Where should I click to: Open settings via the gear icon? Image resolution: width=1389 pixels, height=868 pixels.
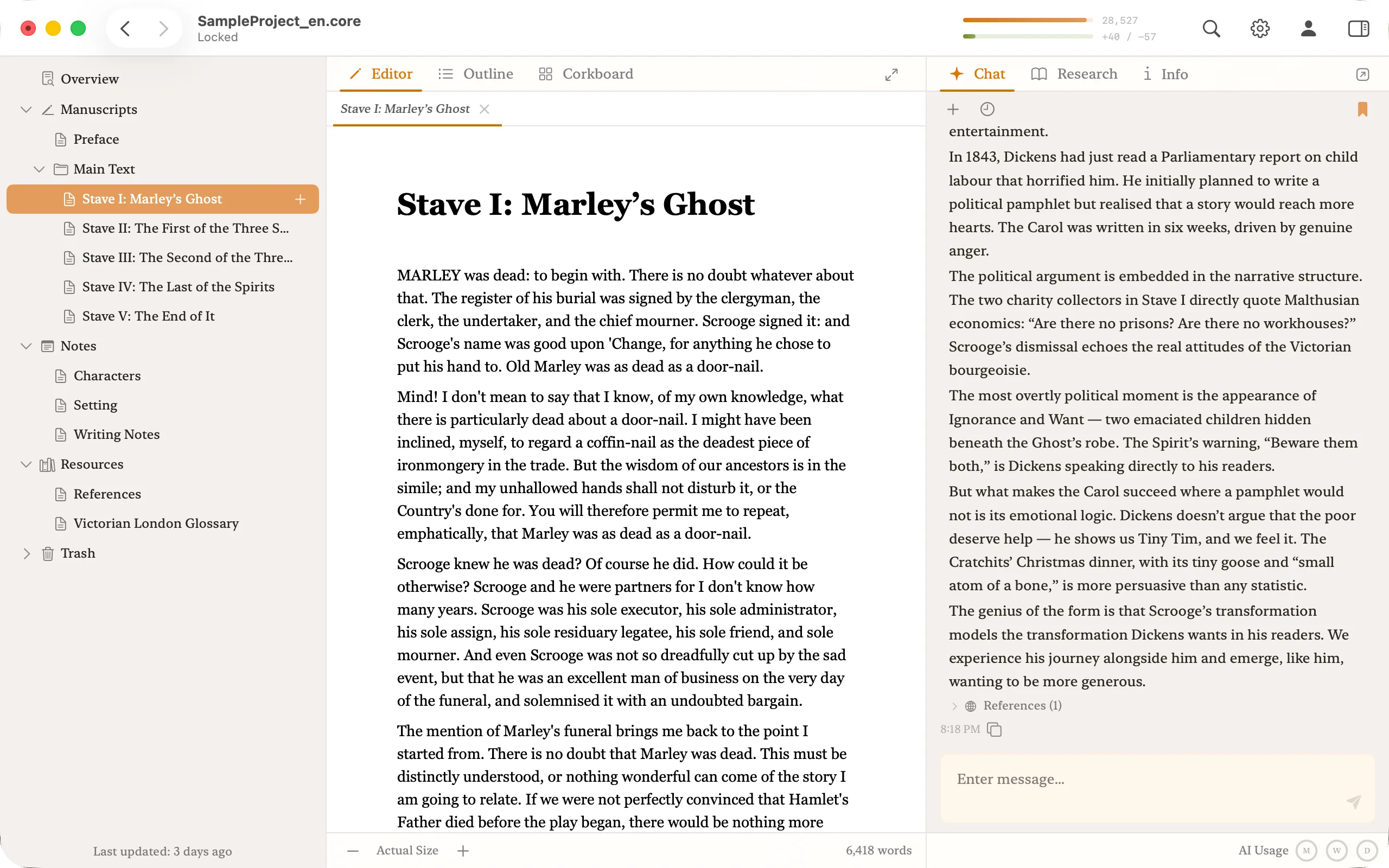(x=1260, y=28)
